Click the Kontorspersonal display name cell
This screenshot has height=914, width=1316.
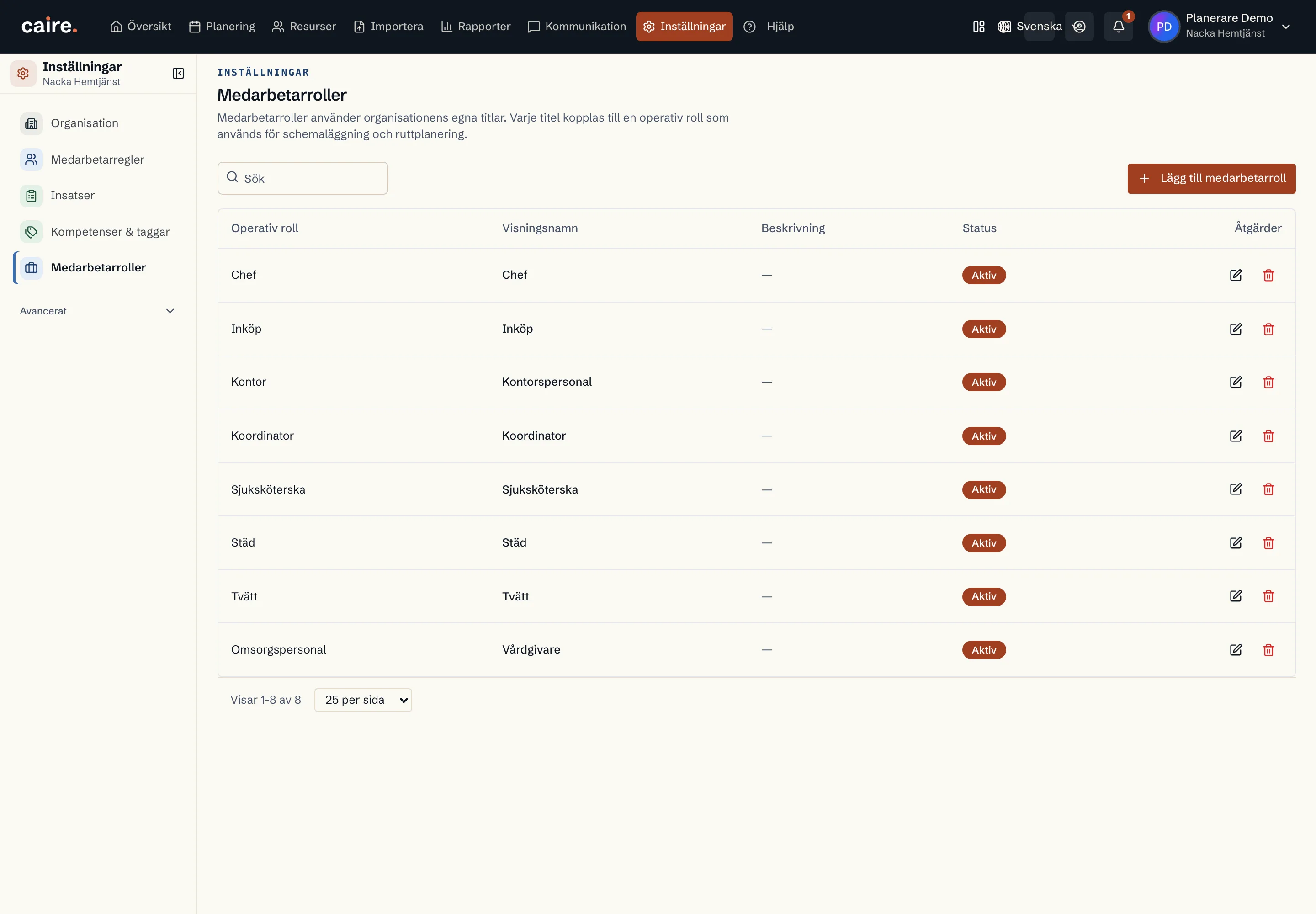(x=547, y=382)
